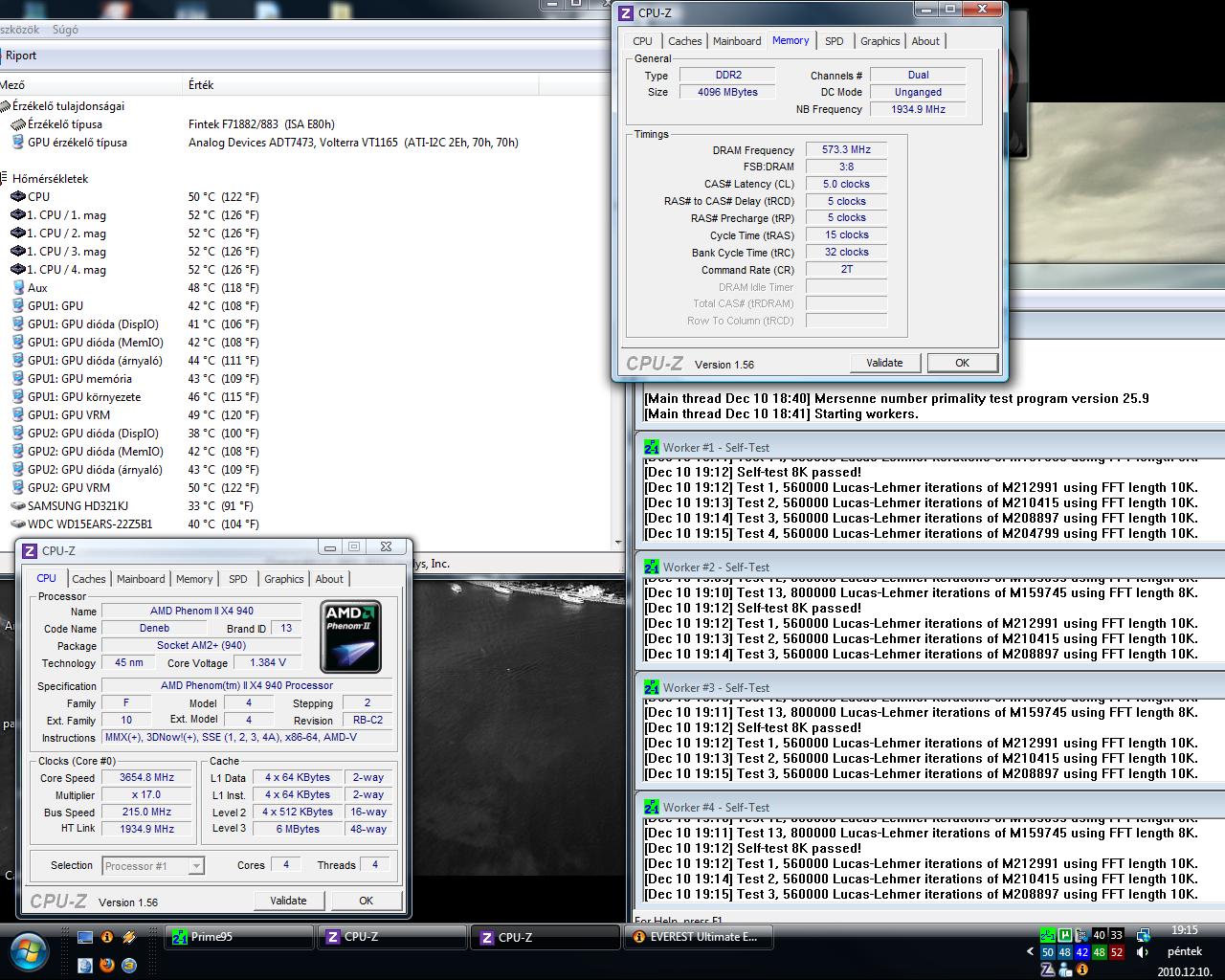The height and width of the screenshot is (980, 1225).
Task: Open the Windows Start orb
Action: click(29, 951)
